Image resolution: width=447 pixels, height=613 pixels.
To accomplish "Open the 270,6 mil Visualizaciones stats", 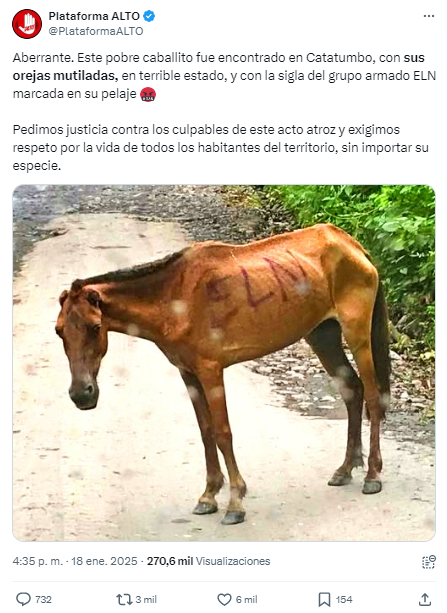I will (208, 561).
